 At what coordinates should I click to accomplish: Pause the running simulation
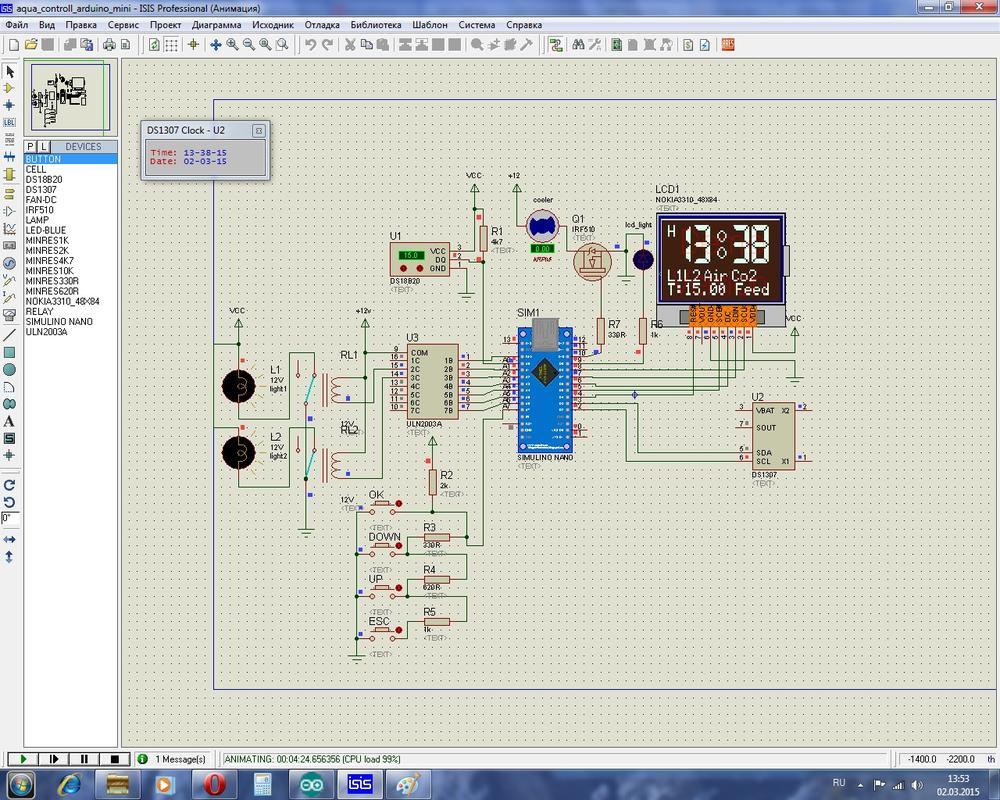pos(85,760)
